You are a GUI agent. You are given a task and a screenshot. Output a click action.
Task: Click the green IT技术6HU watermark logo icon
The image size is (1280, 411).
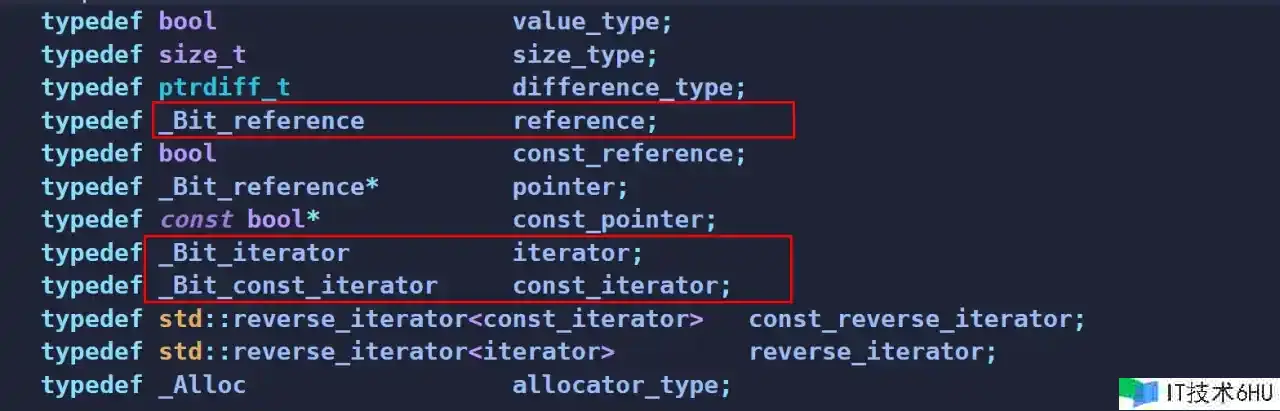(x=1135, y=393)
